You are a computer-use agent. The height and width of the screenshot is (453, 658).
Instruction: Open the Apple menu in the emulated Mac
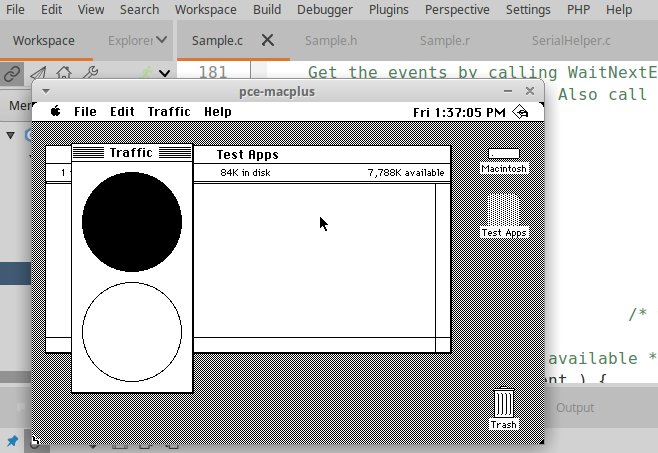point(55,111)
